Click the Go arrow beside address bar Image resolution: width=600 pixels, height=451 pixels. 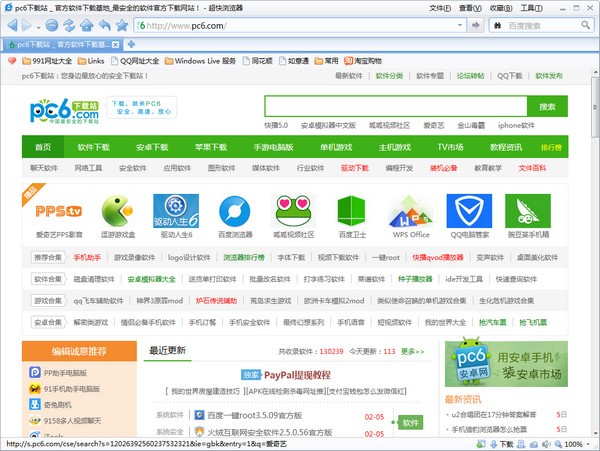point(475,26)
